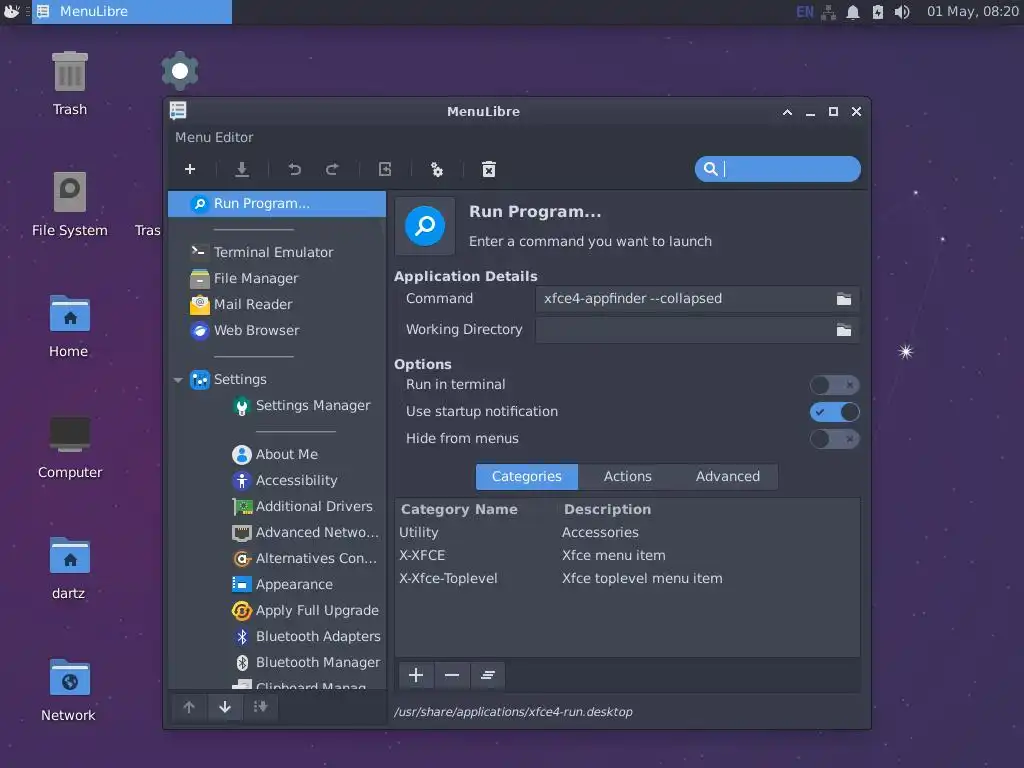Disable Use startup notification switch
The width and height of the screenshot is (1024, 768).
click(x=834, y=412)
